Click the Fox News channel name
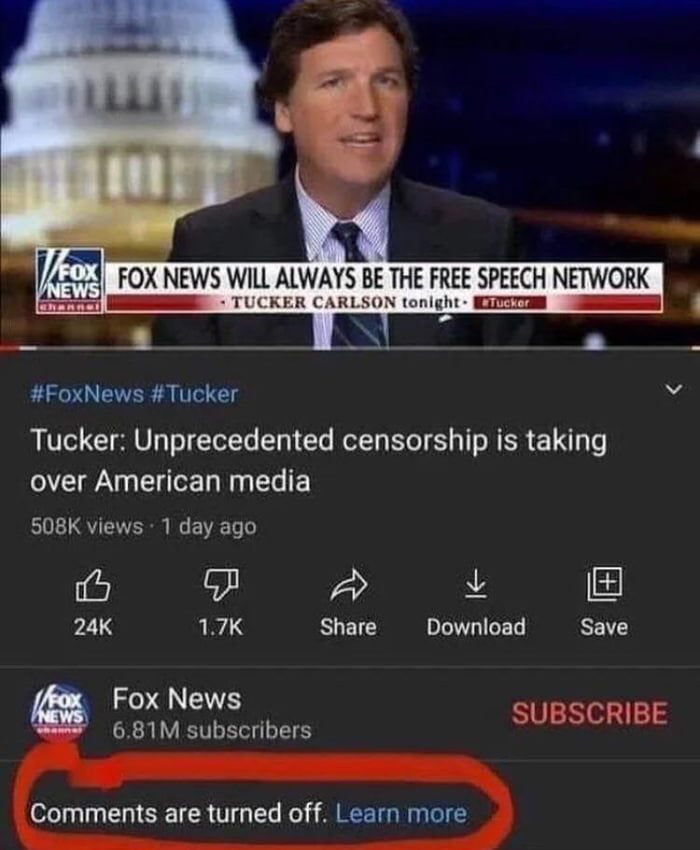Screen dimensions: 700x850 pos(177,698)
